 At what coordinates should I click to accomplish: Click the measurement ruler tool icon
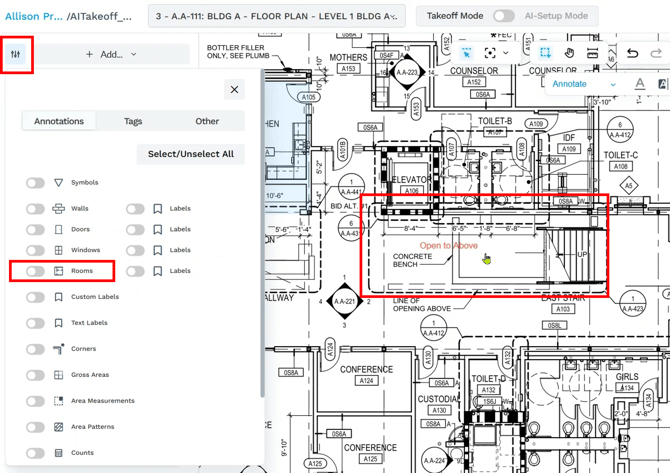[592, 53]
